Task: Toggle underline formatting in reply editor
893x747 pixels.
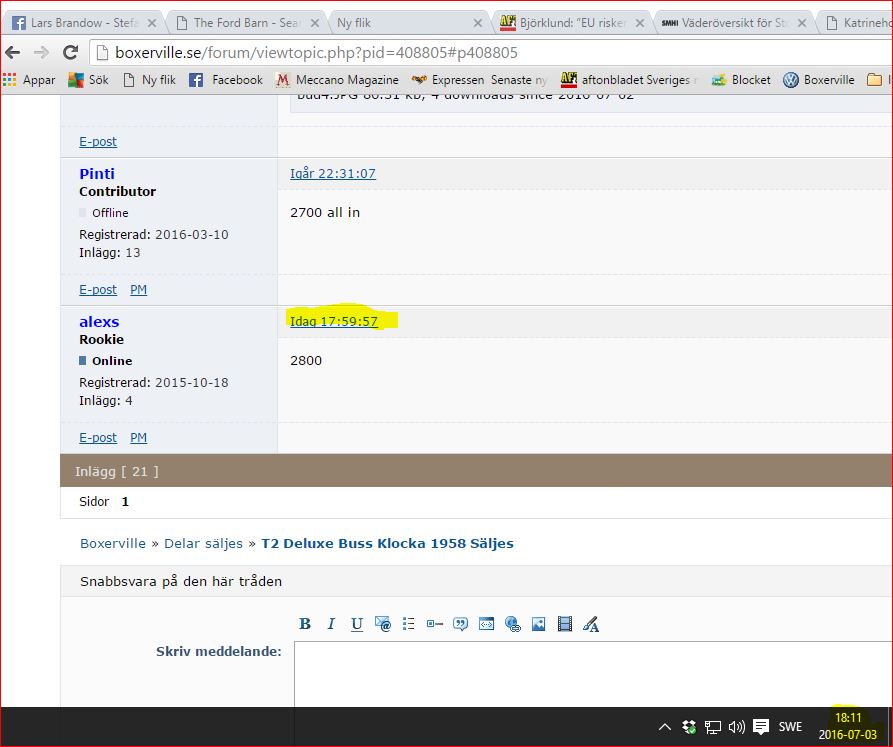Action: [357, 624]
